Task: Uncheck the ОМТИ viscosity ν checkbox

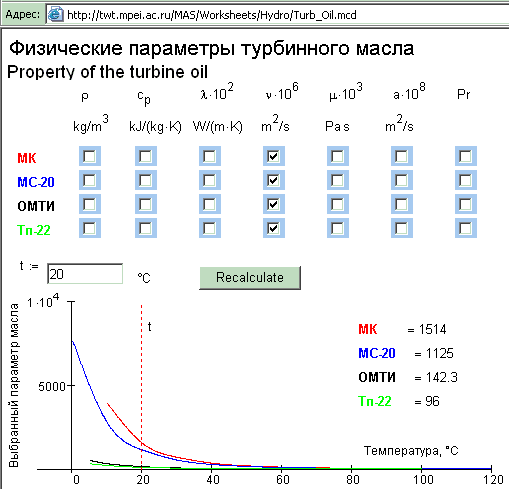Action: pyautogui.click(x=274, y=204)
